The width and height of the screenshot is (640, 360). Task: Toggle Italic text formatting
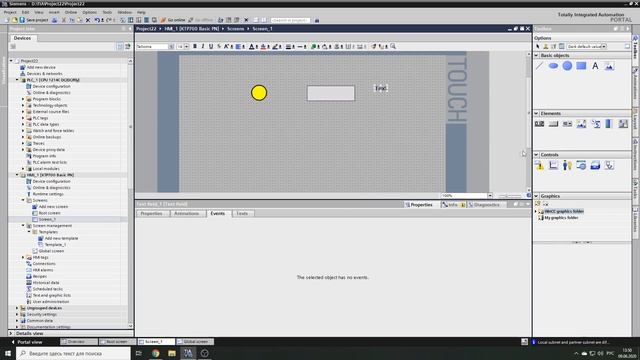click(x=203, y=46)
